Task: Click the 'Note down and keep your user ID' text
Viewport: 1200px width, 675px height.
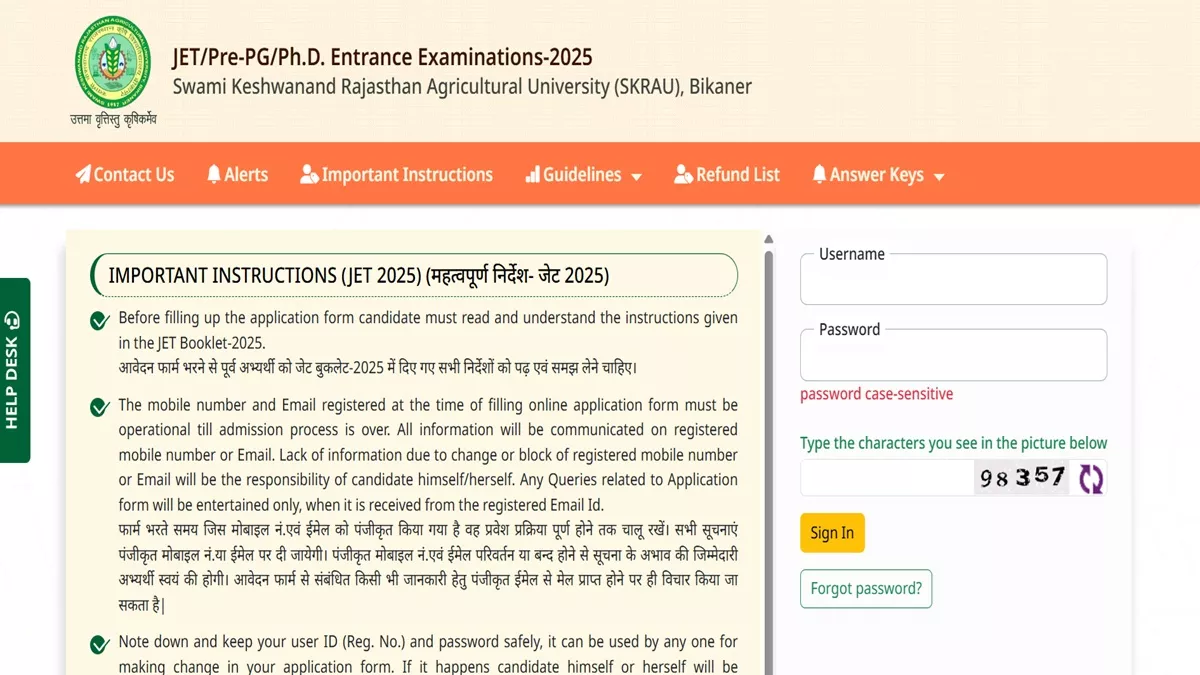Action: pyautogui.click(x=428, y=654)
